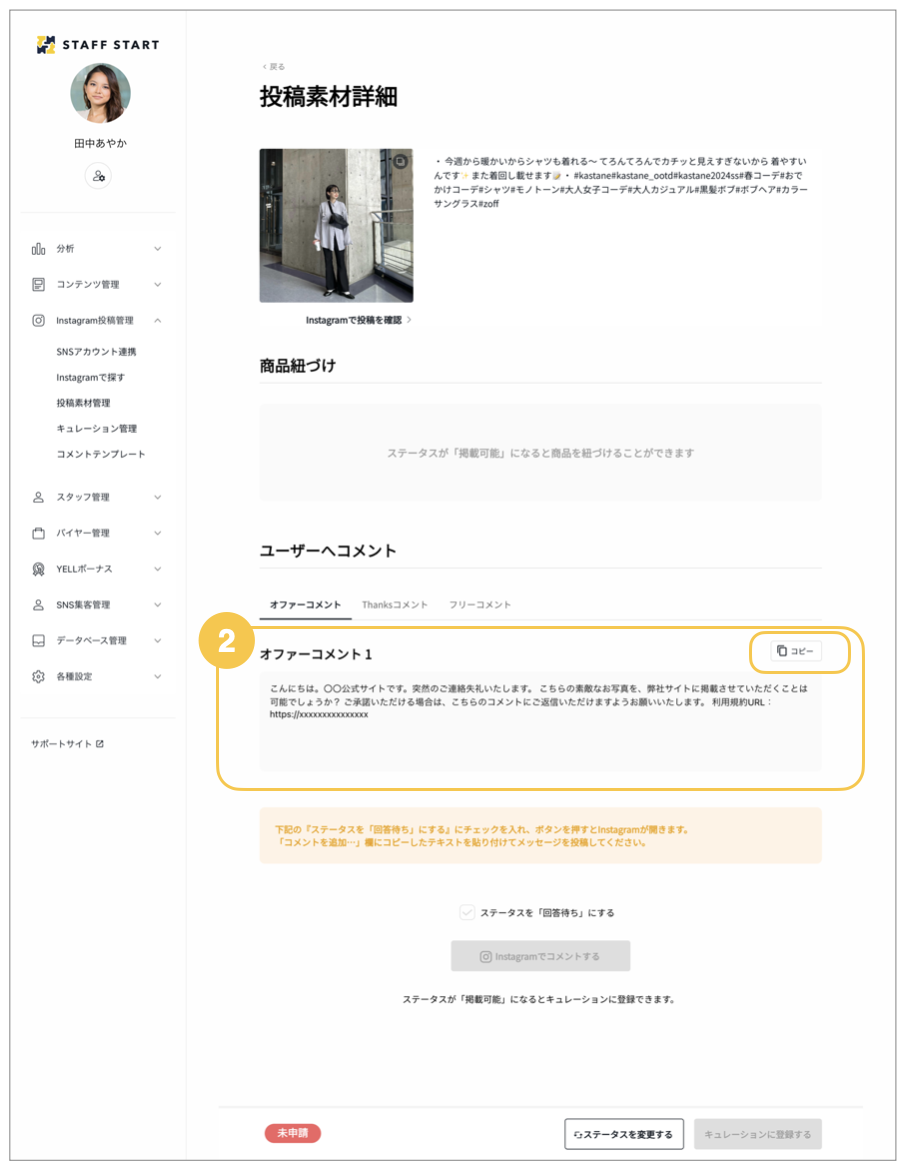Click the SNS集客管理 person icon
908x1176 pixels.
[x=38, y=604]
